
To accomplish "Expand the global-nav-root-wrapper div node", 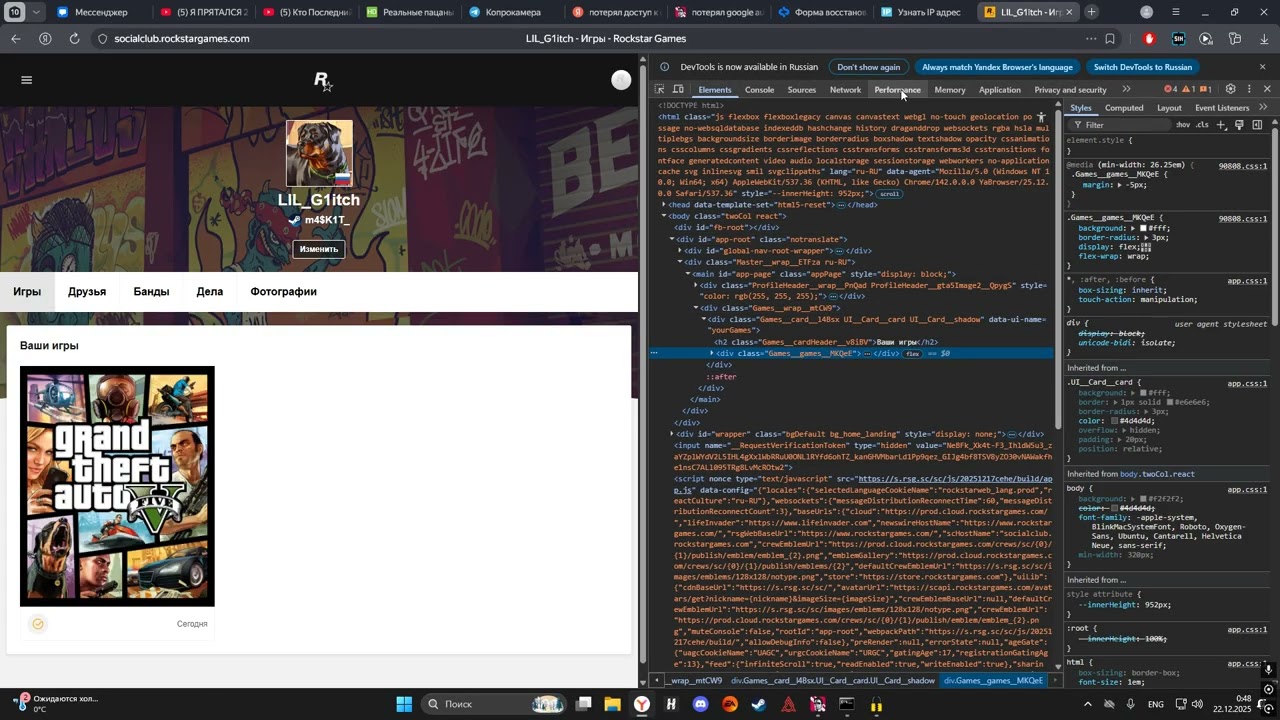I will [680, 251].
